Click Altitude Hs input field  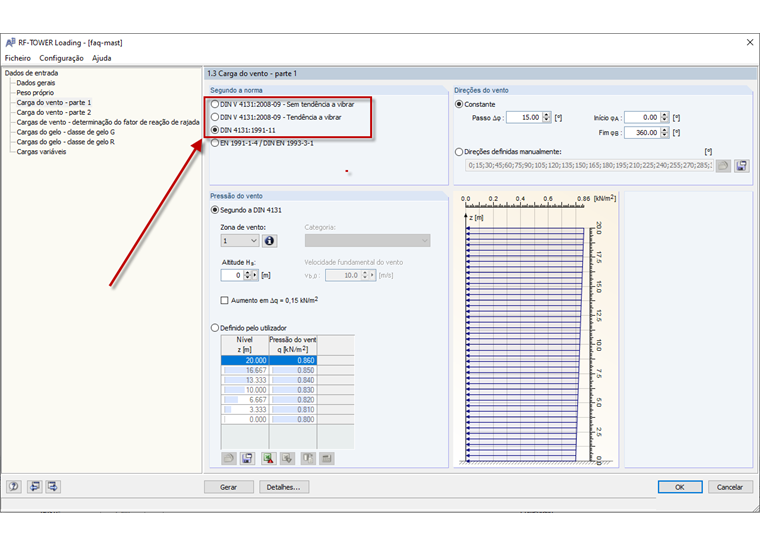232,275
